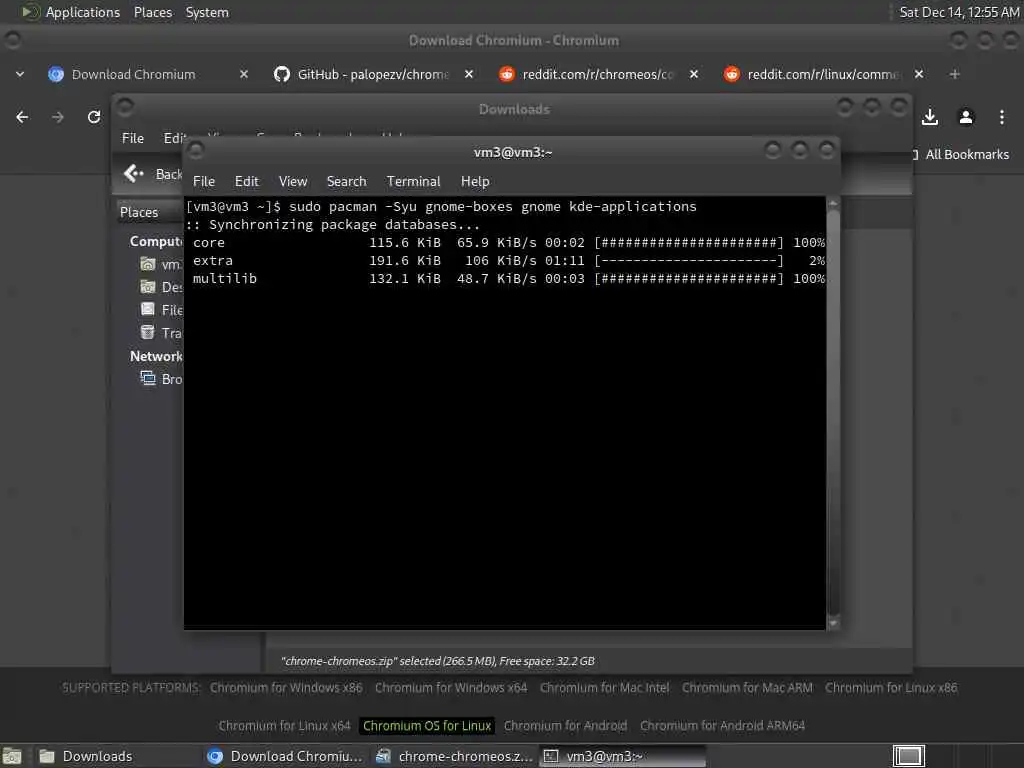Screen dimensions: 1024x768
Task: Open the Chromium for Mac ARM link
Action: click(747, 688)
